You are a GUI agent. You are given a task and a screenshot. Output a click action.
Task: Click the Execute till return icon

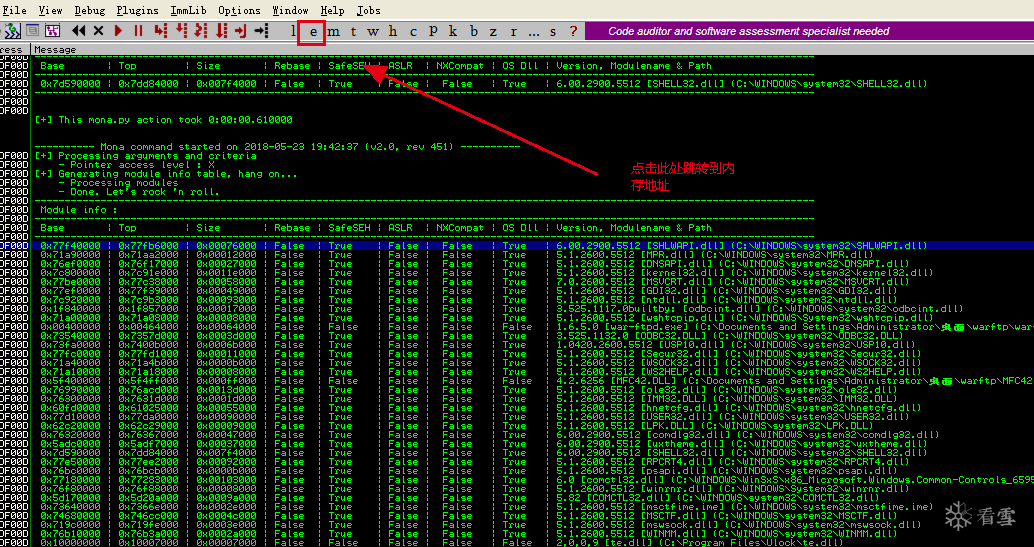pos(241,30)
